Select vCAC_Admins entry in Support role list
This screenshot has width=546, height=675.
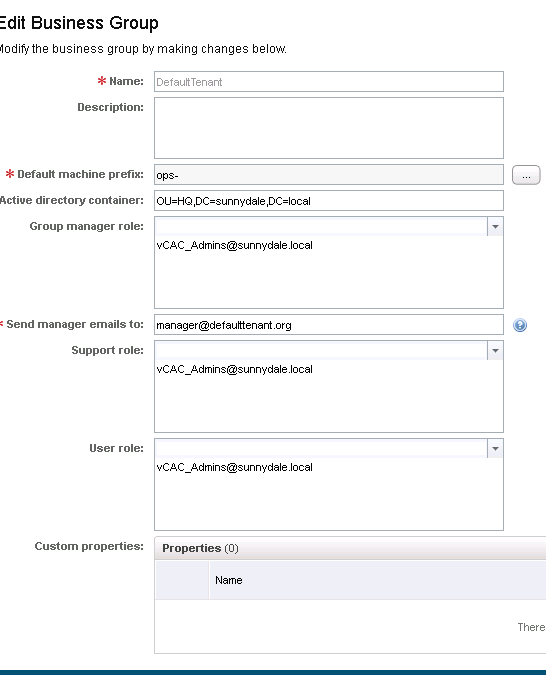(x=235, y=369)
